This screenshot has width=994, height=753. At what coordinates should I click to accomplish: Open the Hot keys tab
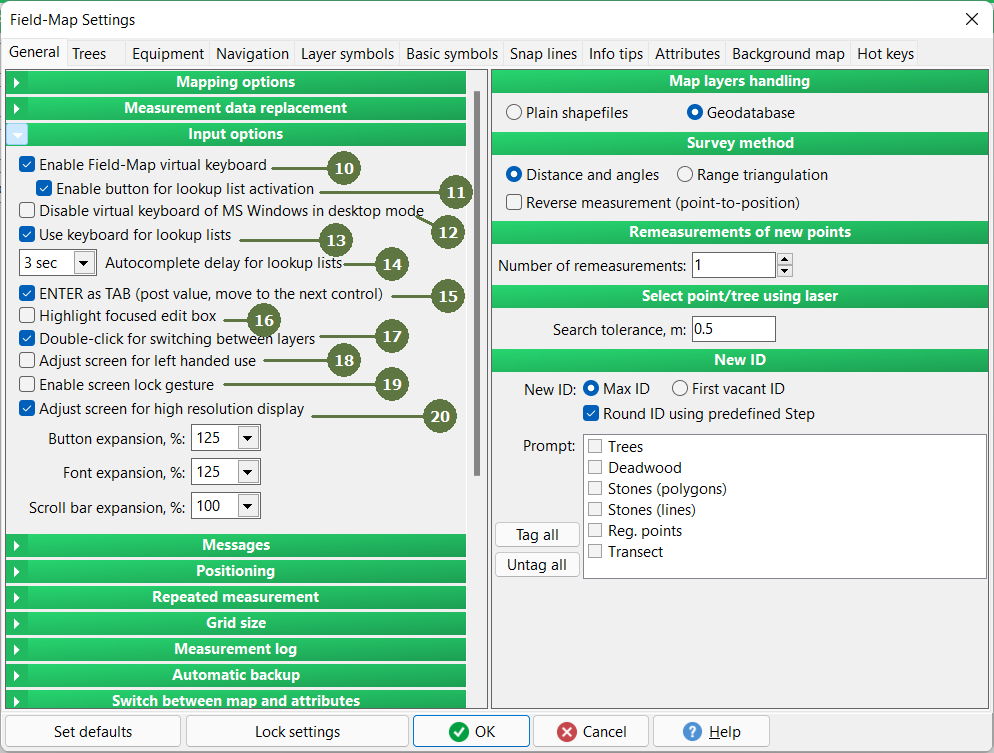pos(885,54)
